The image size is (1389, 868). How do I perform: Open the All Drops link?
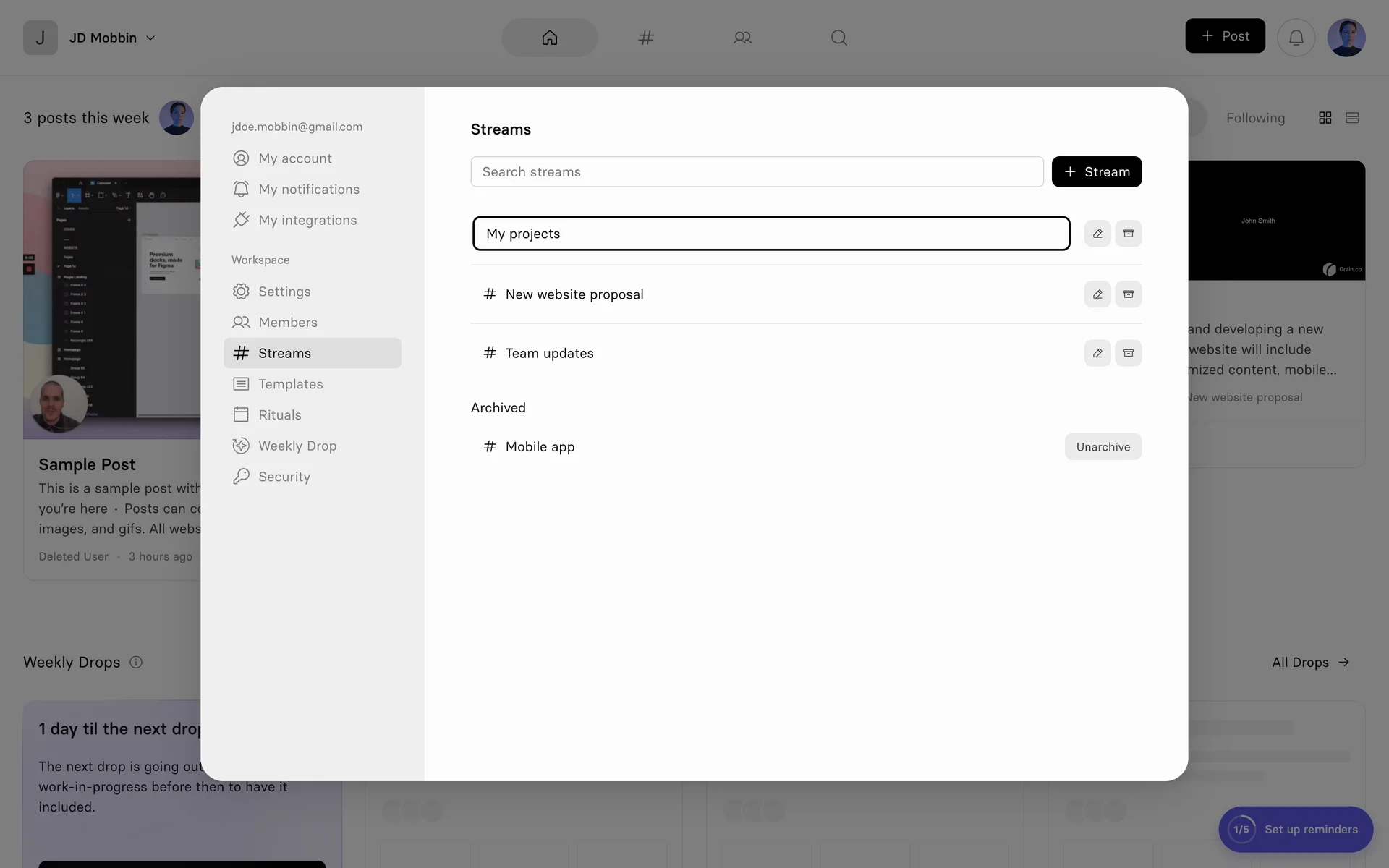pos(1310,662)
